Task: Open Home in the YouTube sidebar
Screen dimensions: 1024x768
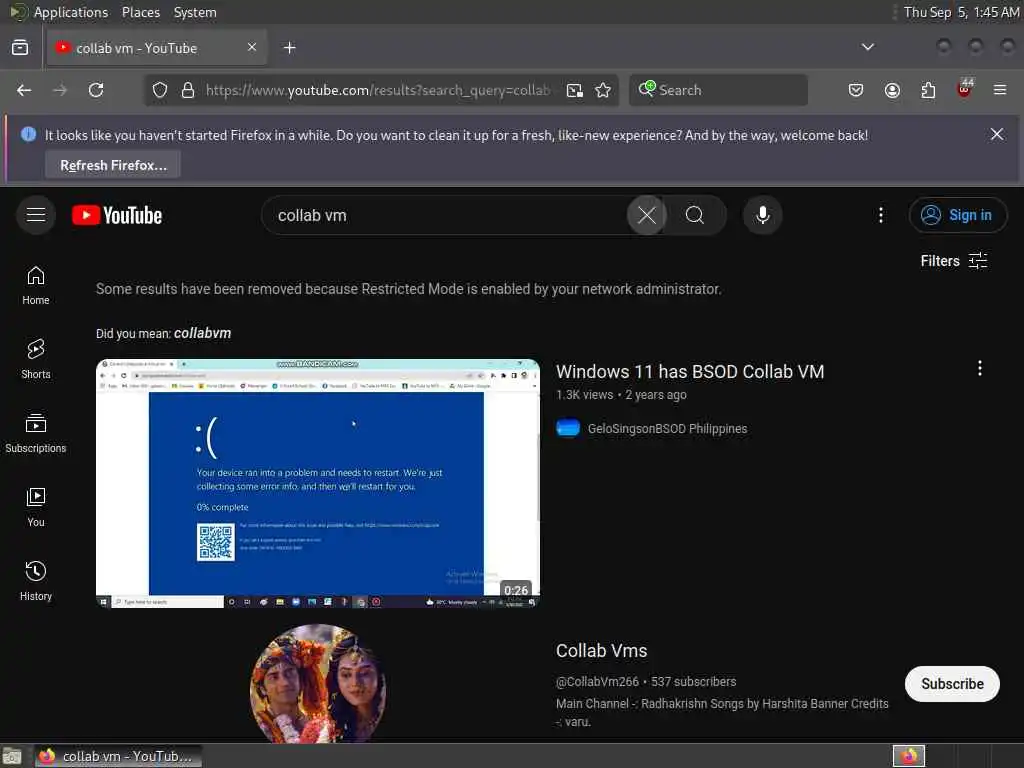Action: click(36, 286)
